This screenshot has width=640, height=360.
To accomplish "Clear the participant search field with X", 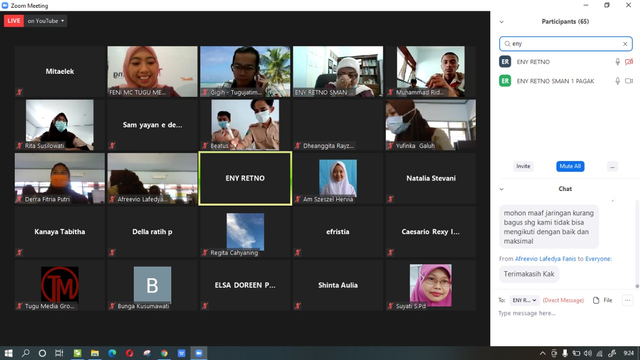I will (x=625, y=44).
